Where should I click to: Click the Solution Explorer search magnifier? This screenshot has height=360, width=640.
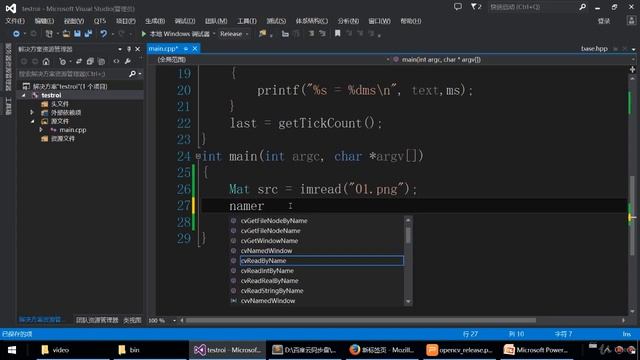132,74
